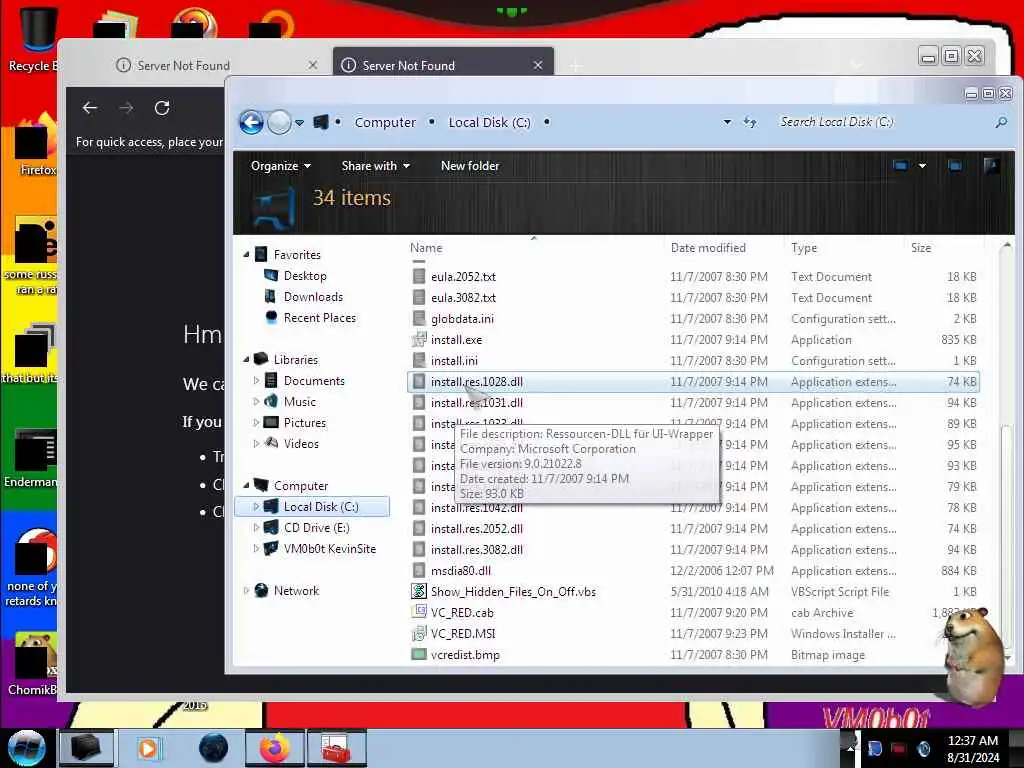The image size is (1024, 768).
Task: Sort files by the Name column
Action: (x=426, y=248)
